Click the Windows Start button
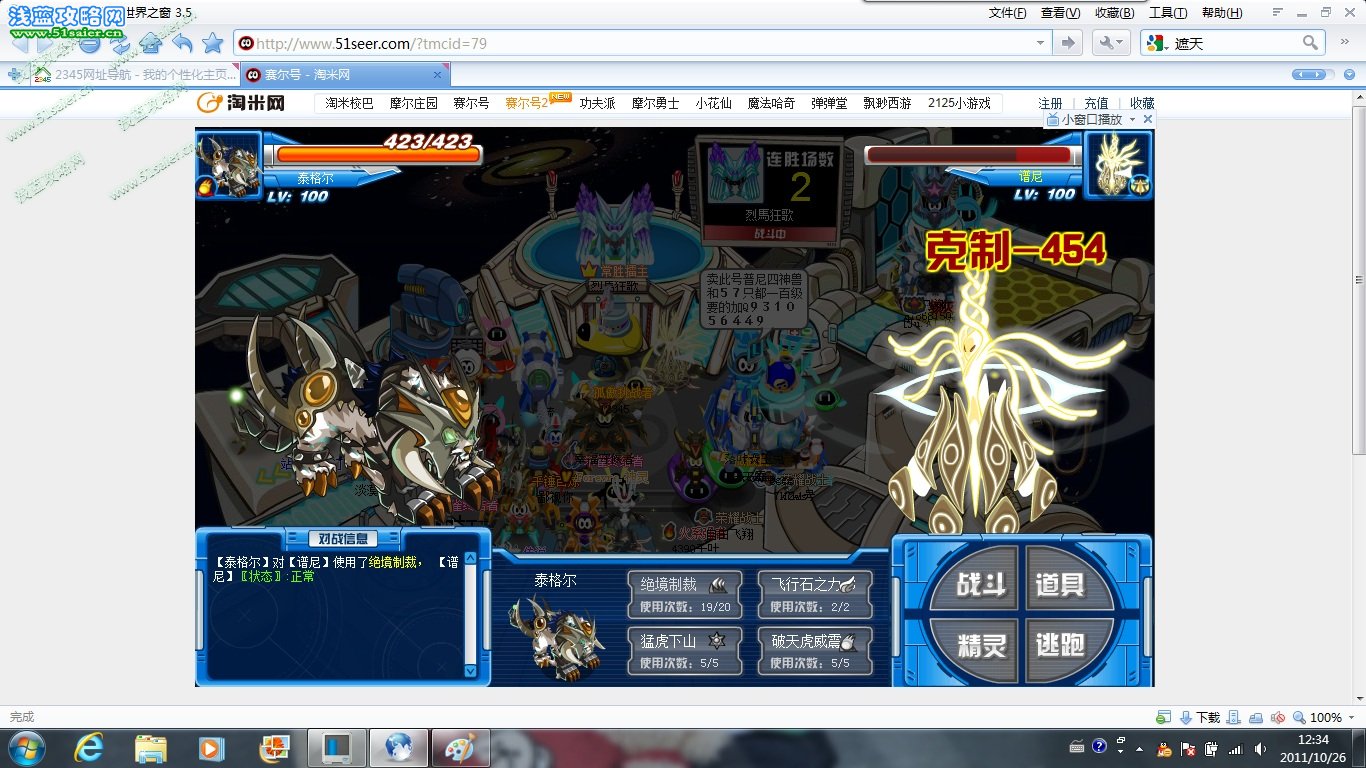This screenshot has height=768, width=1366. (x=27, y=748)
